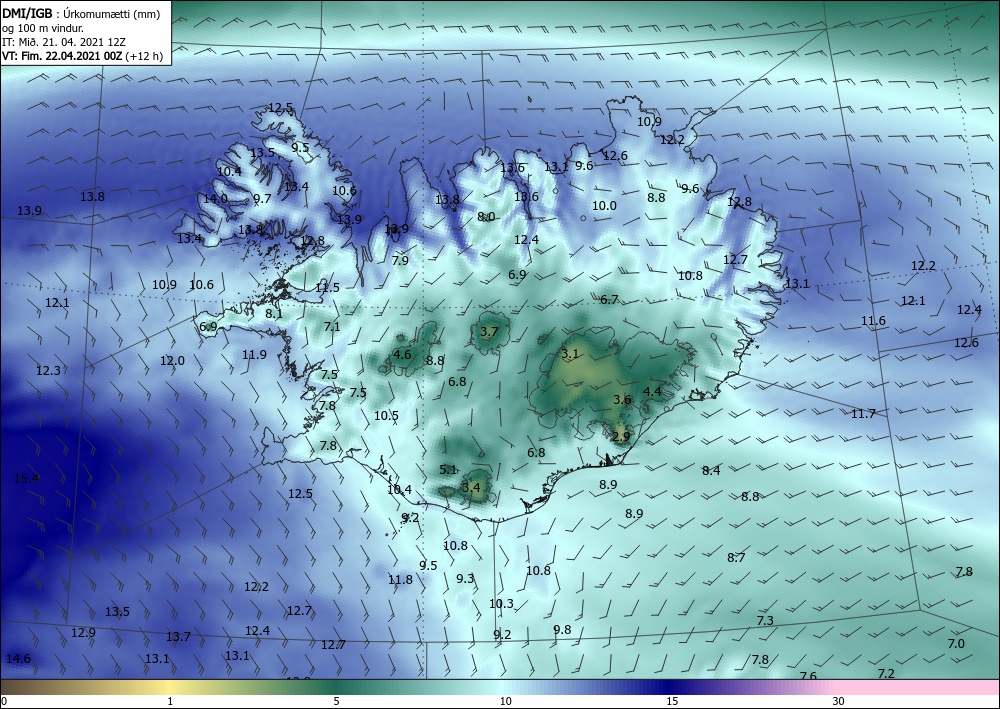Click the 'IT: Mið. 21. 04. 2021 12Z' line

tap(64, 42)
